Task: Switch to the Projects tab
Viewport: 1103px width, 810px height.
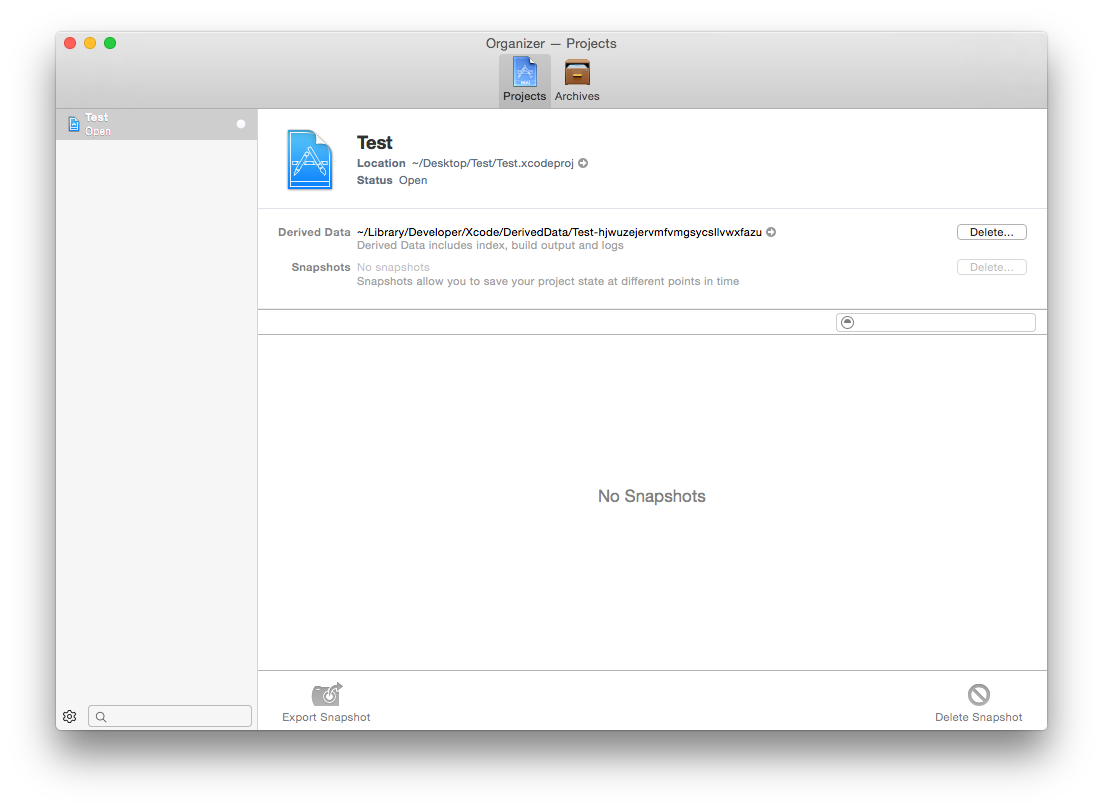Action: (525, 80)
